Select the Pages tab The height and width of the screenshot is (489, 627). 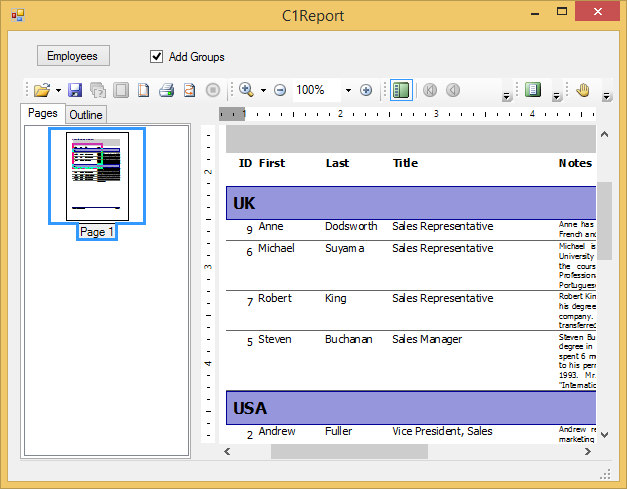pyautogui.click(x=43, y=114)
